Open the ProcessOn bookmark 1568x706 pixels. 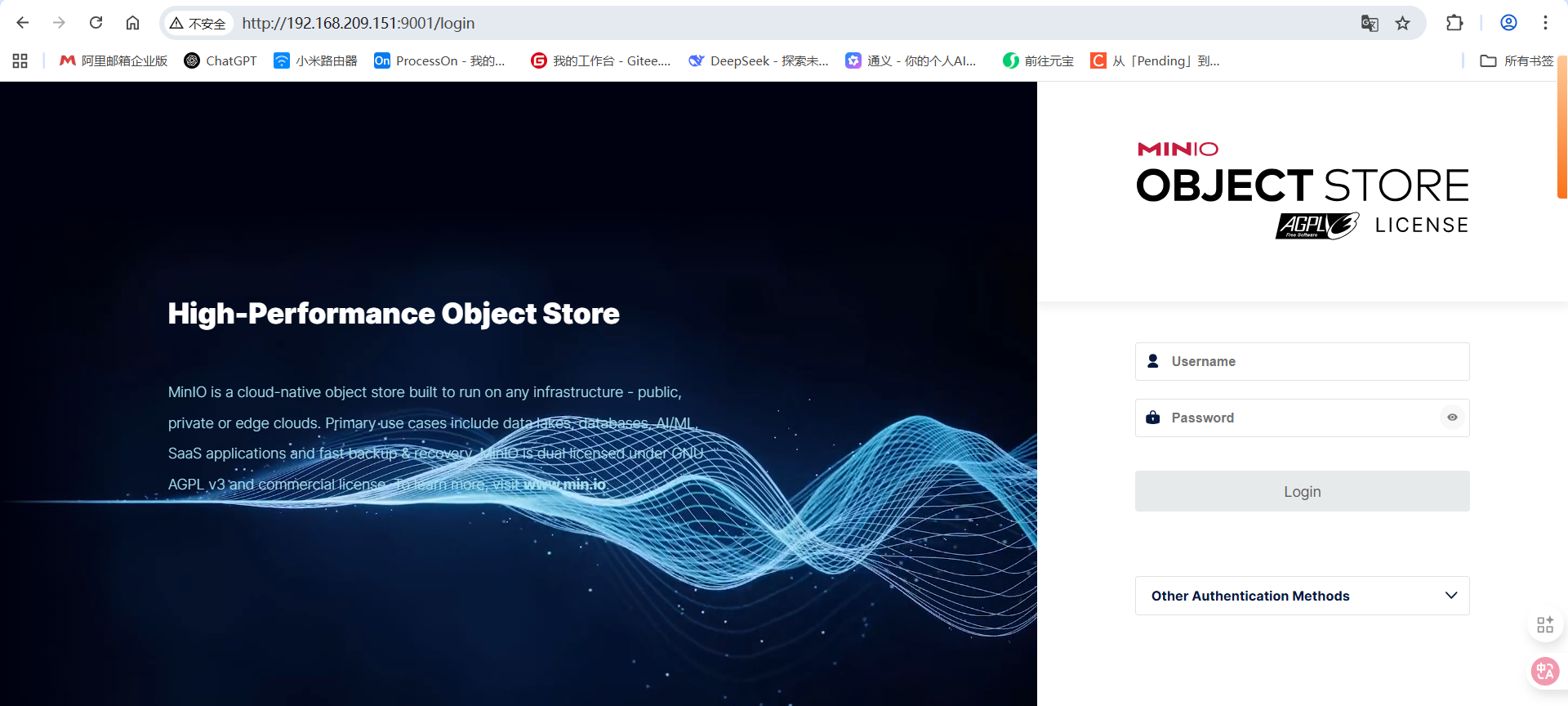439,60
